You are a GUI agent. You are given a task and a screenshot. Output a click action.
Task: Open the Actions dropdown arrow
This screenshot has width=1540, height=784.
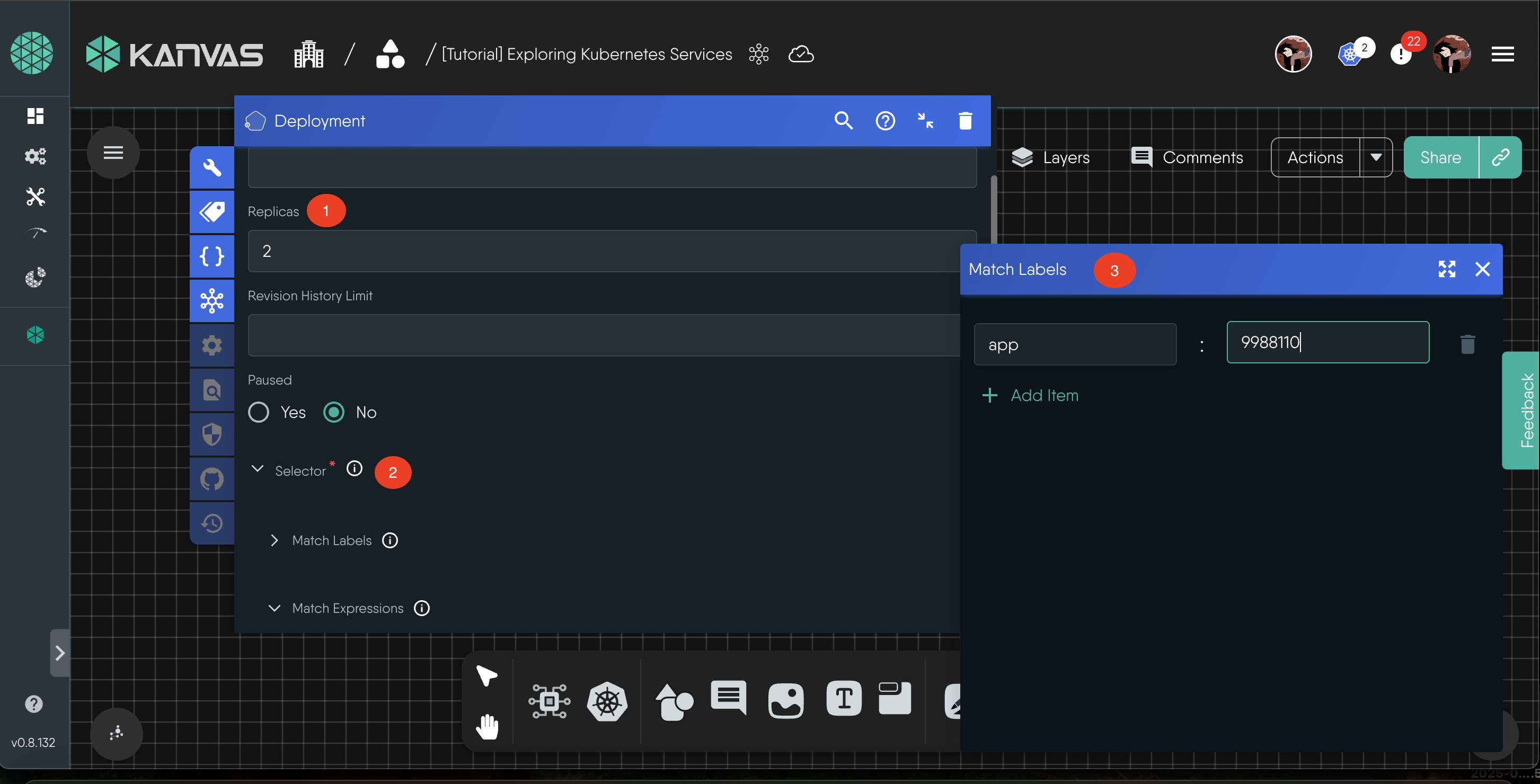coord(1376,157)
